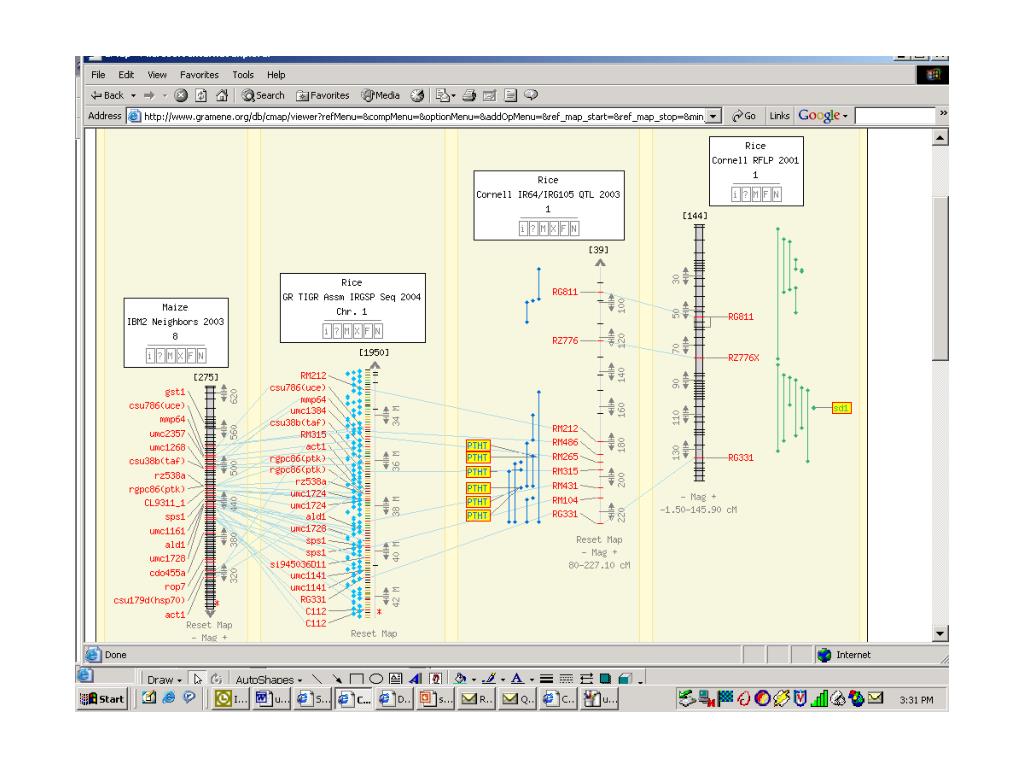Click the 'i' icon under Cornell IR64/IRG105 QTL

click(x=522, y=229)
